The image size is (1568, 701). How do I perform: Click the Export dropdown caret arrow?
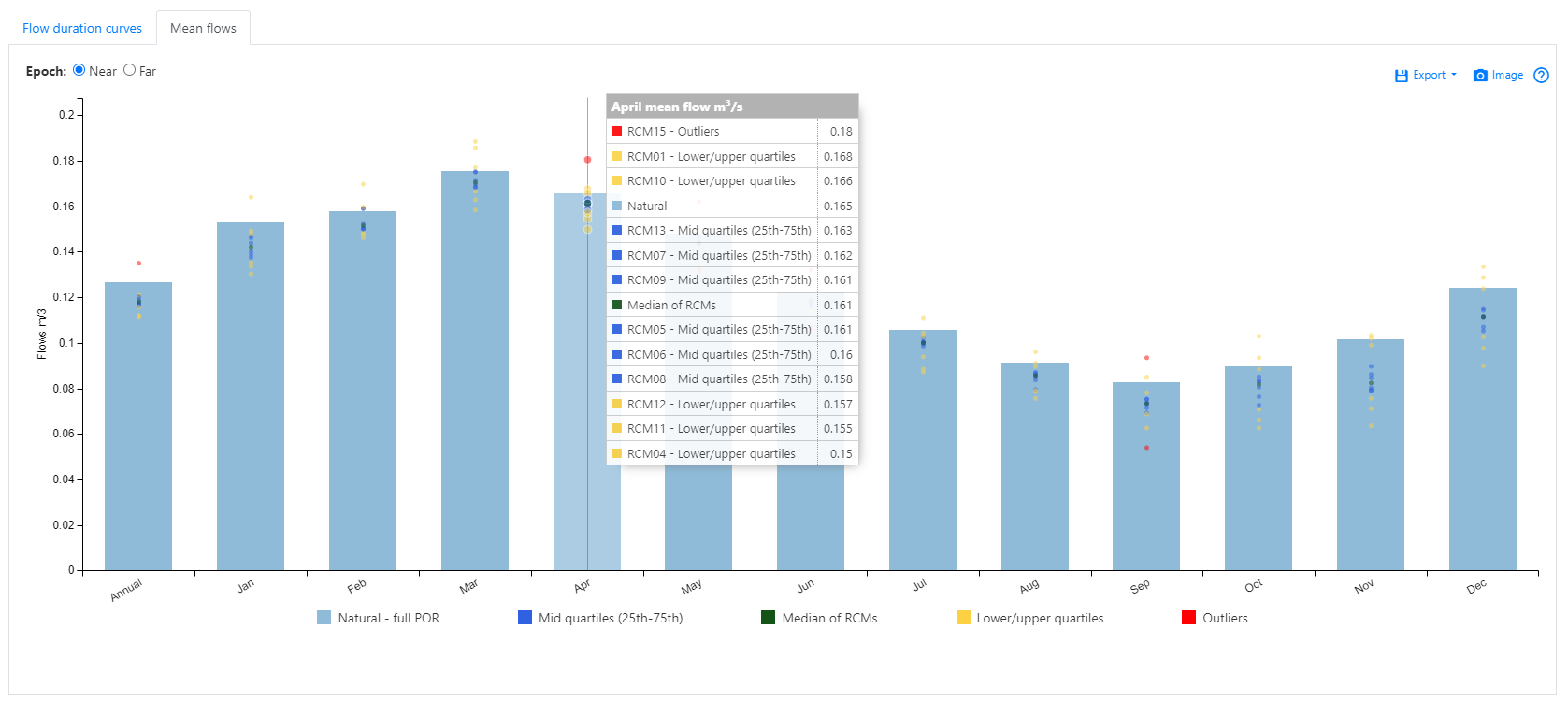(x=1454, y=75)
